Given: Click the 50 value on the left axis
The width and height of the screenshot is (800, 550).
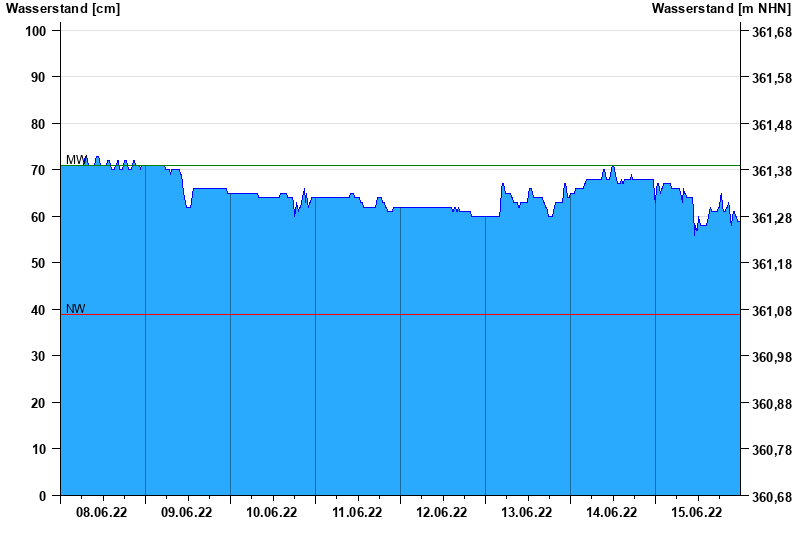Looking at the screenshot, I should pyautogui.click(x=39, y=263).
